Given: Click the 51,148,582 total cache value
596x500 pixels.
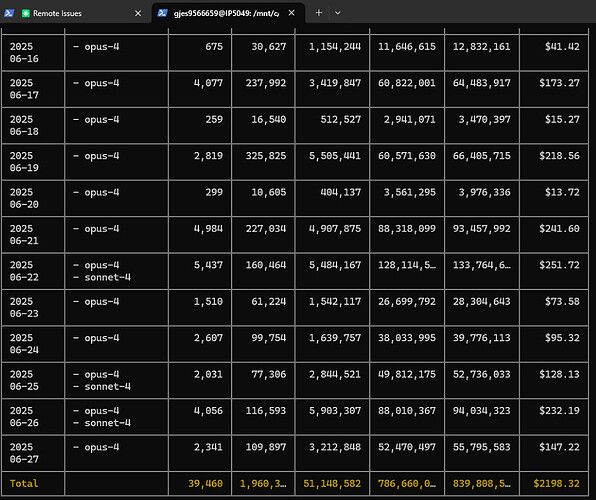Looking at the screenshot, I should pos(332,483).
